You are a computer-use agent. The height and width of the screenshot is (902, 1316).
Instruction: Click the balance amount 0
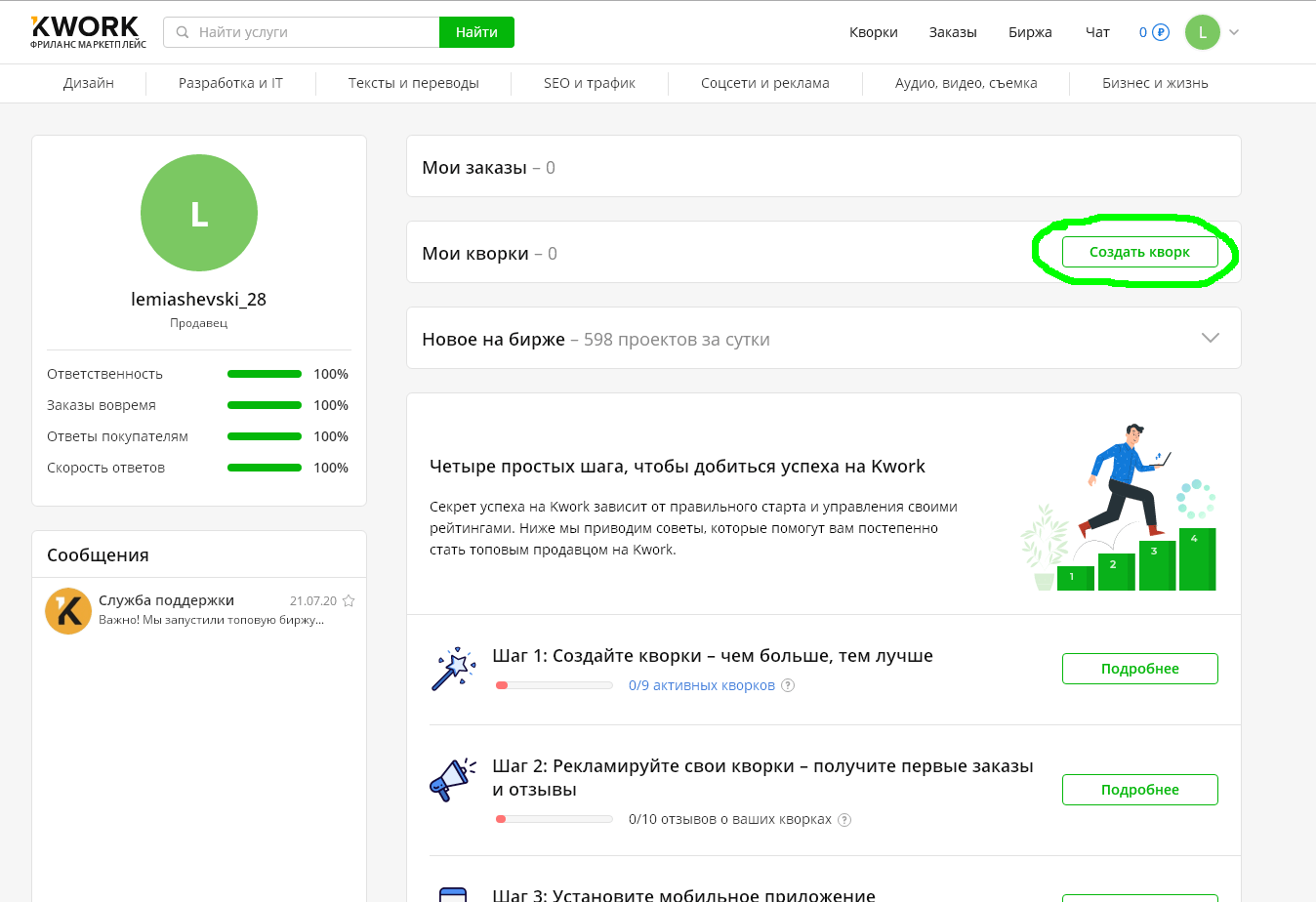1143,32
